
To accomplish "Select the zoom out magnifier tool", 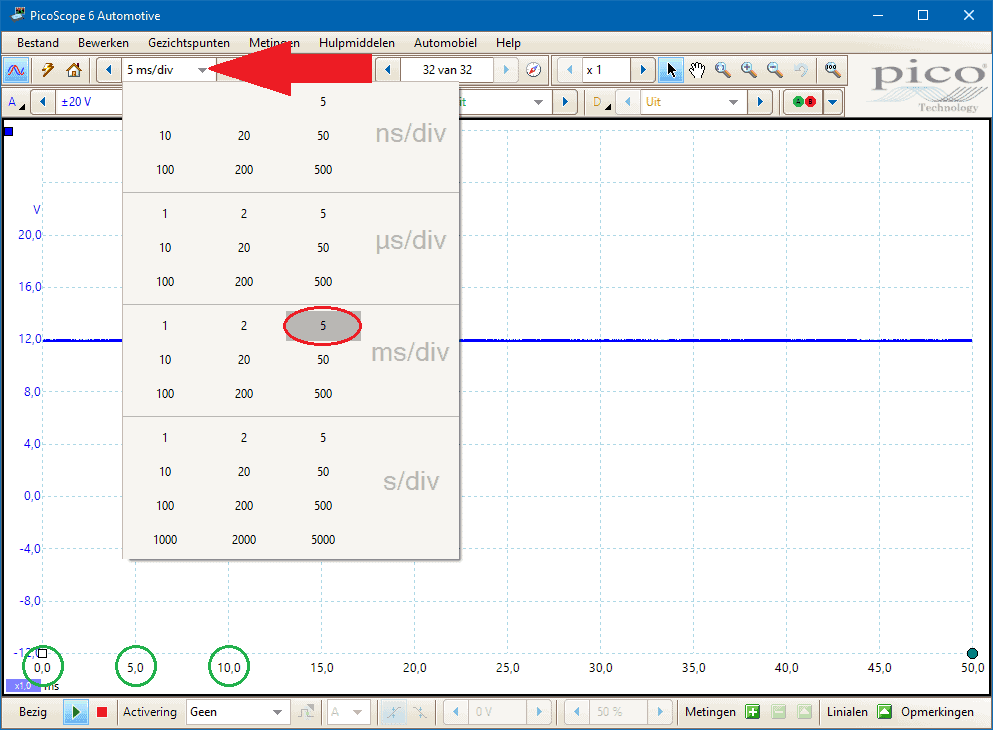I will pos(775,70).
